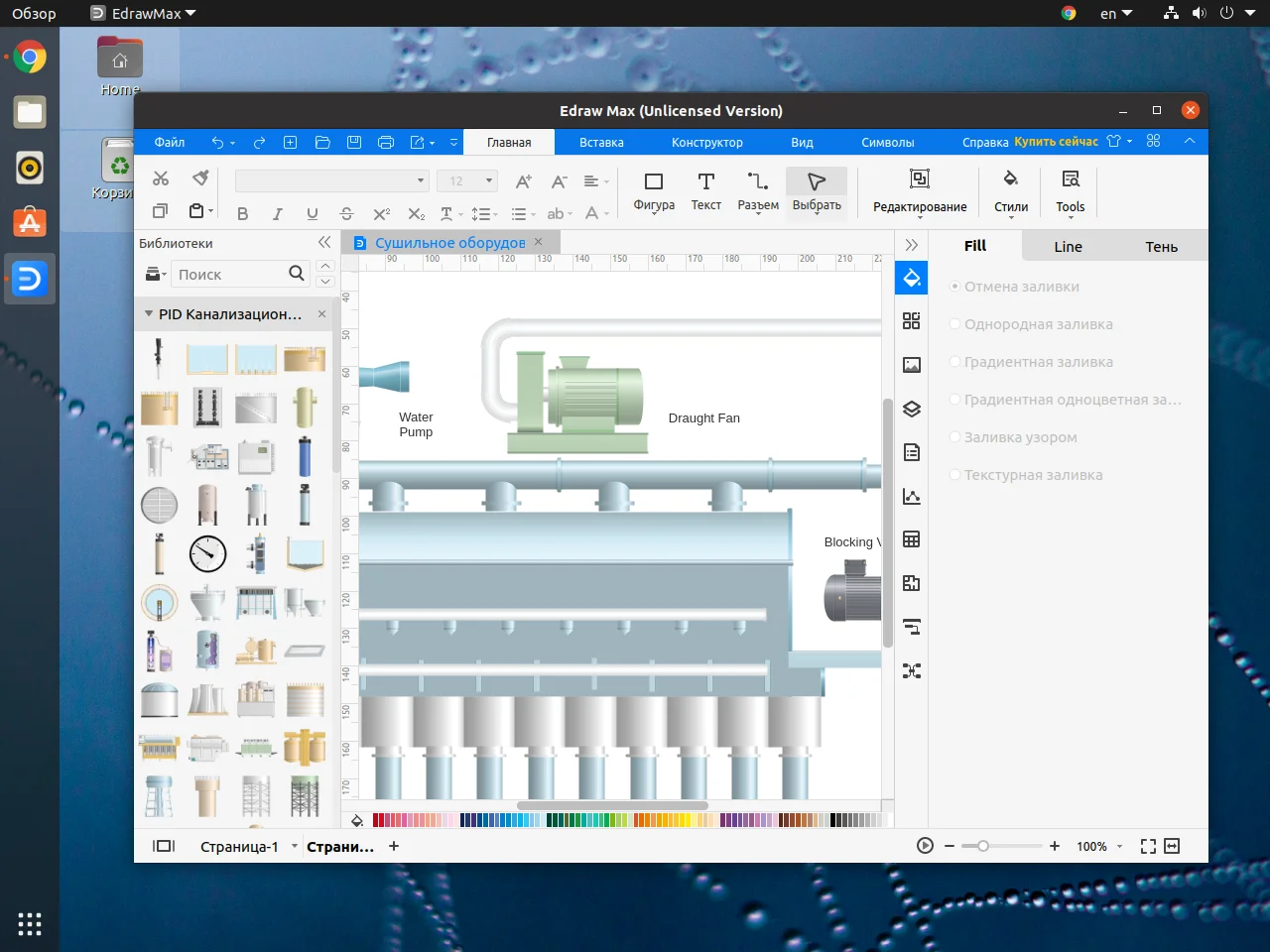Select the Однородная заливка radio option

click(x=954, y=324)
